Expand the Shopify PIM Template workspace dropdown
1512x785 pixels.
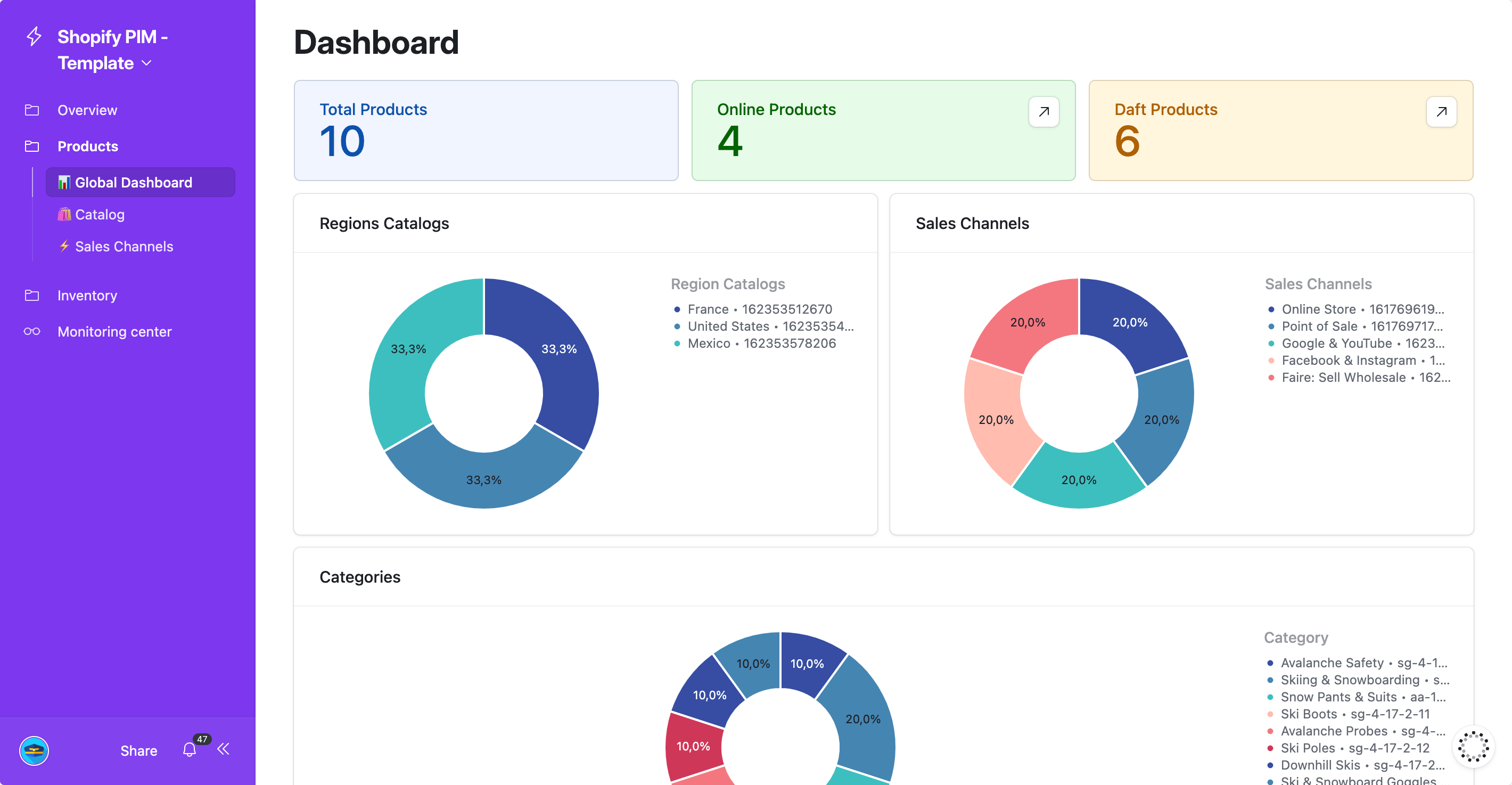(147, 63)
